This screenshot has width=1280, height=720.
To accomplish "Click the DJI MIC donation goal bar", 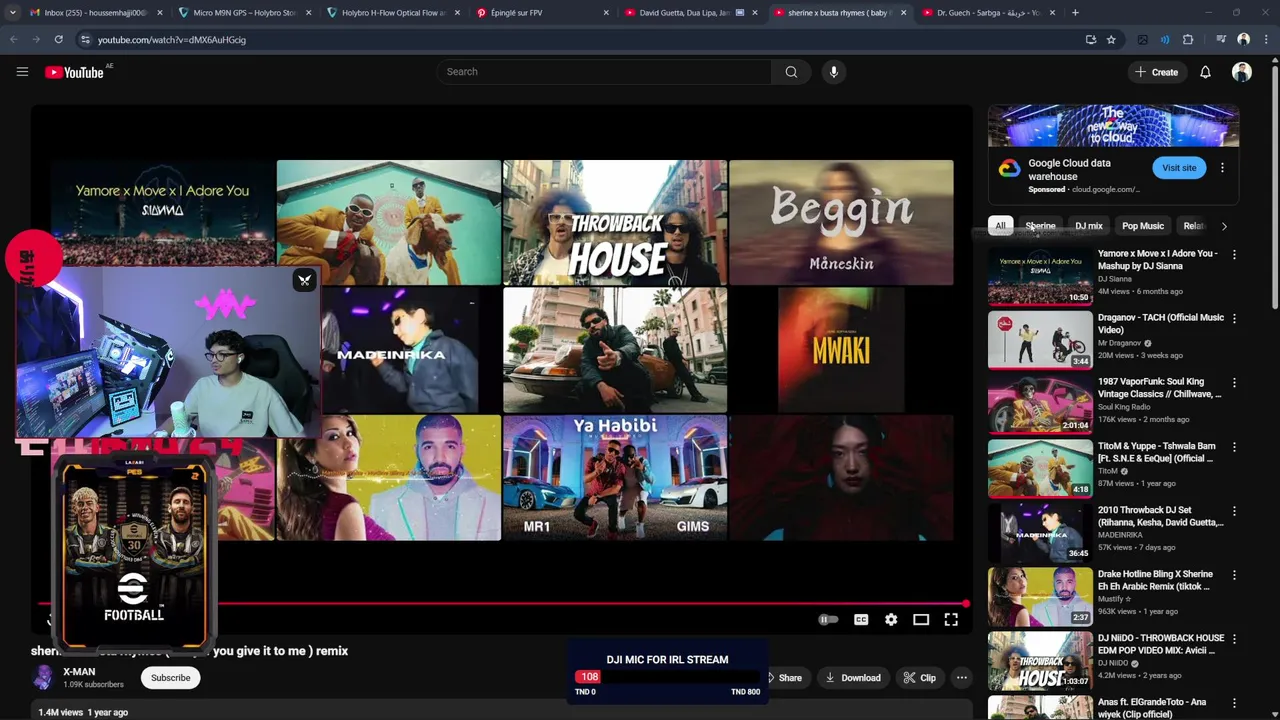I will click(667, 677).
